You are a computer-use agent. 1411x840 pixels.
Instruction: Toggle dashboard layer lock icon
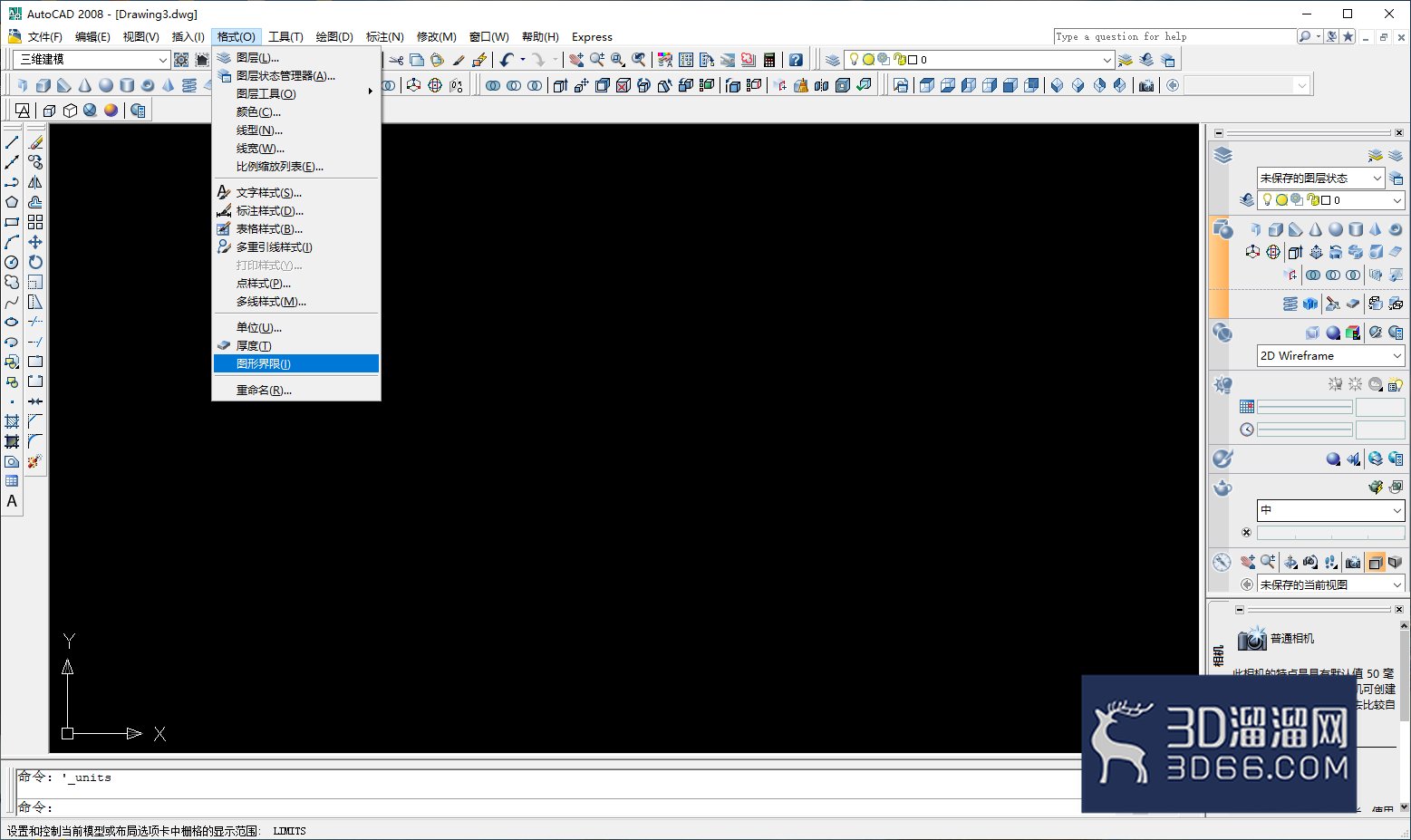(x=1312, y=200)
